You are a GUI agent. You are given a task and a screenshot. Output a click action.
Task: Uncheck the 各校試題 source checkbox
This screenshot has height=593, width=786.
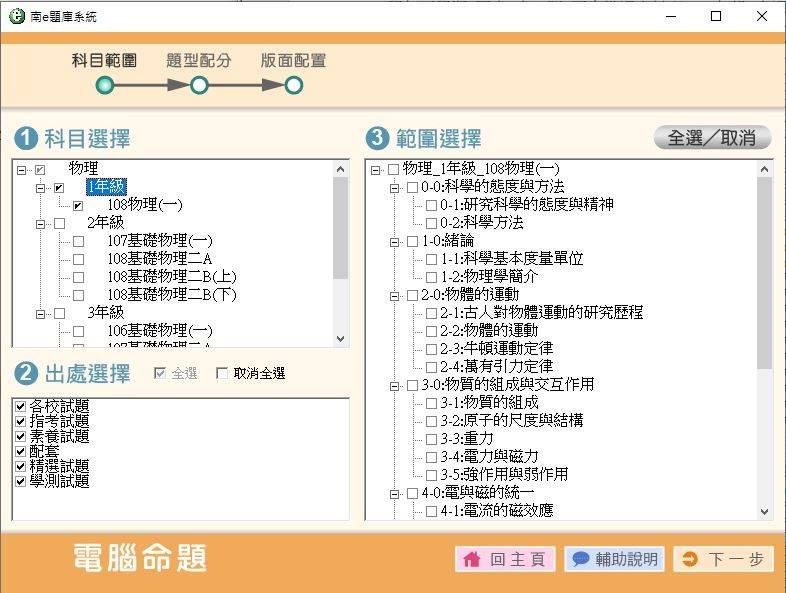pyautogui.click(x=21, y=406)
